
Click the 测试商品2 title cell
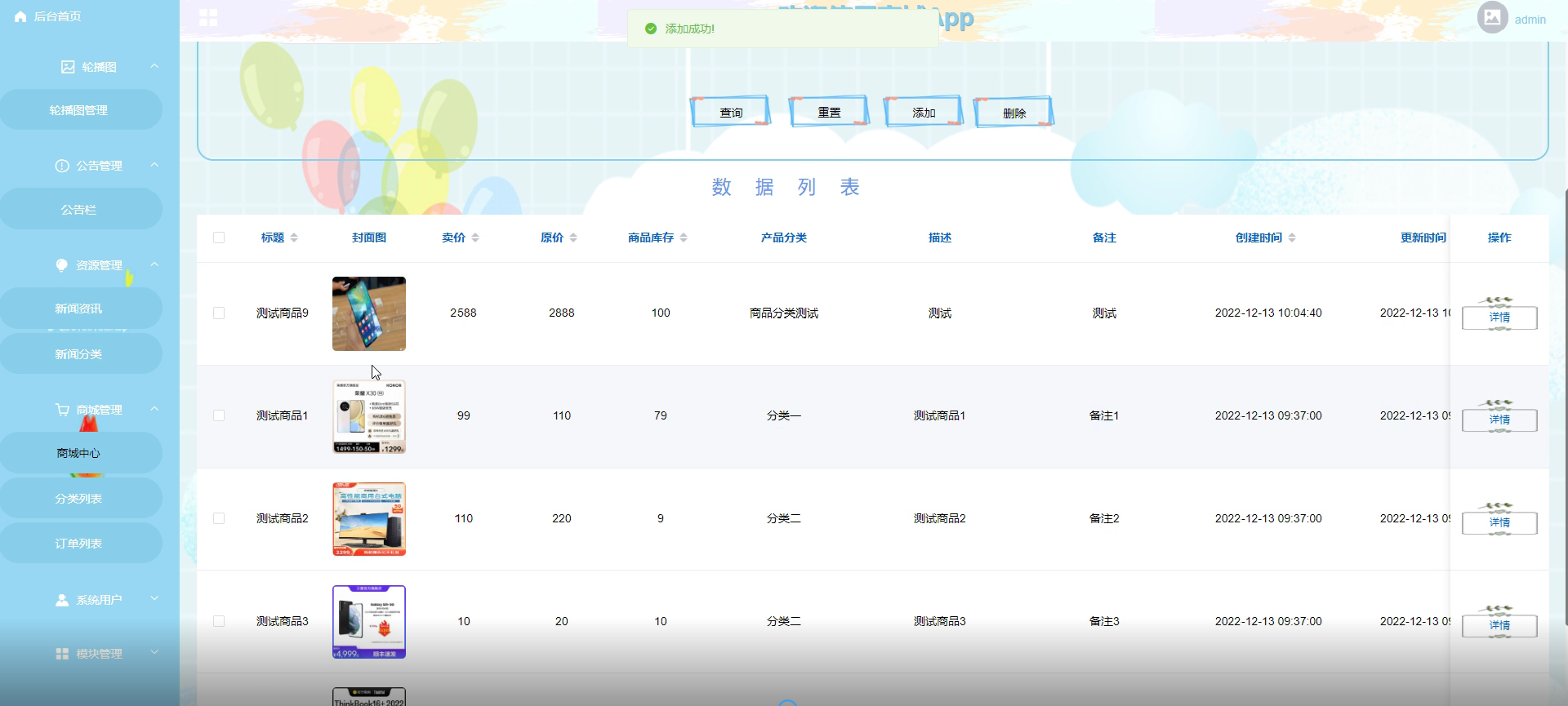tap(282, 518)
